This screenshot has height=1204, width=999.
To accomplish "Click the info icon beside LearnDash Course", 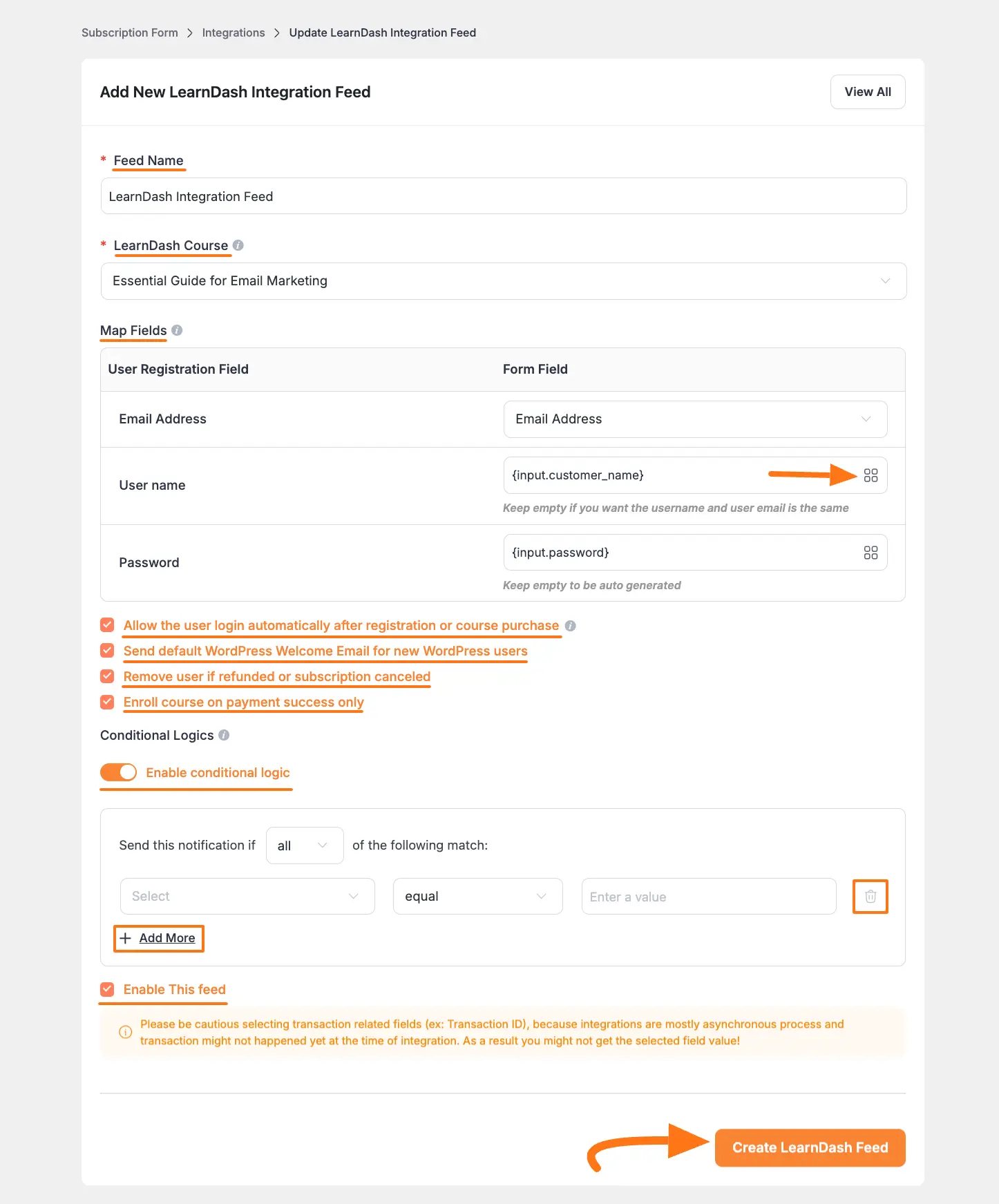I will tap(238, 245).
